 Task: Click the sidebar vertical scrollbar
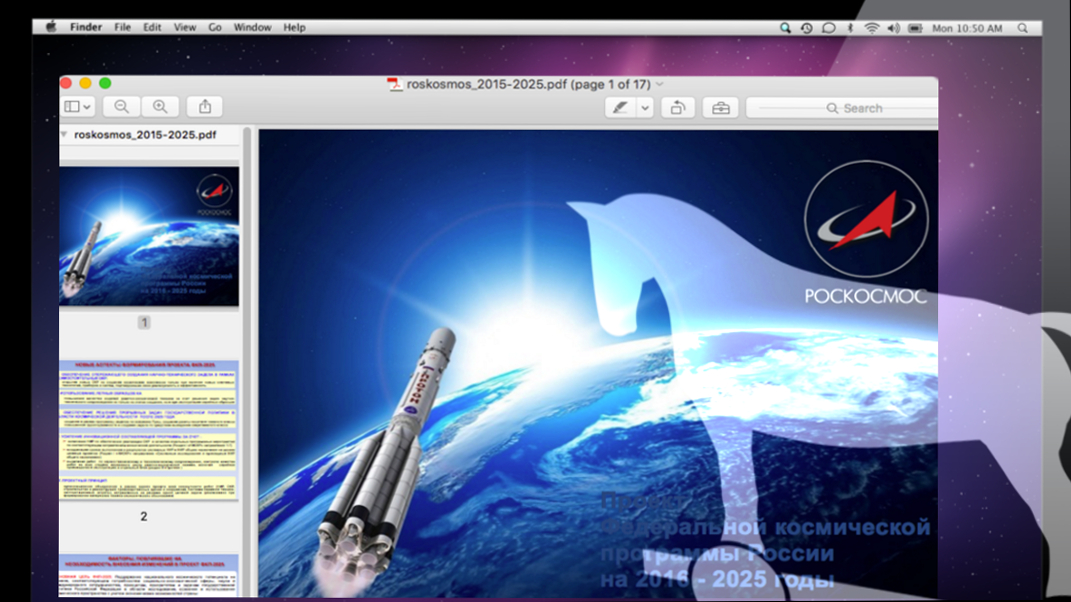(247, 361)
